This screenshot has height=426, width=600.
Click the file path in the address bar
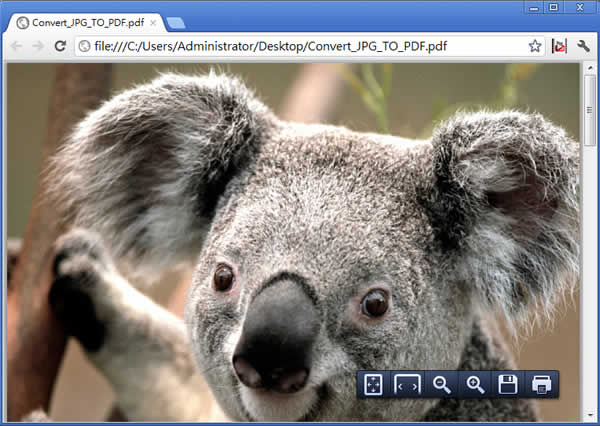271,46
